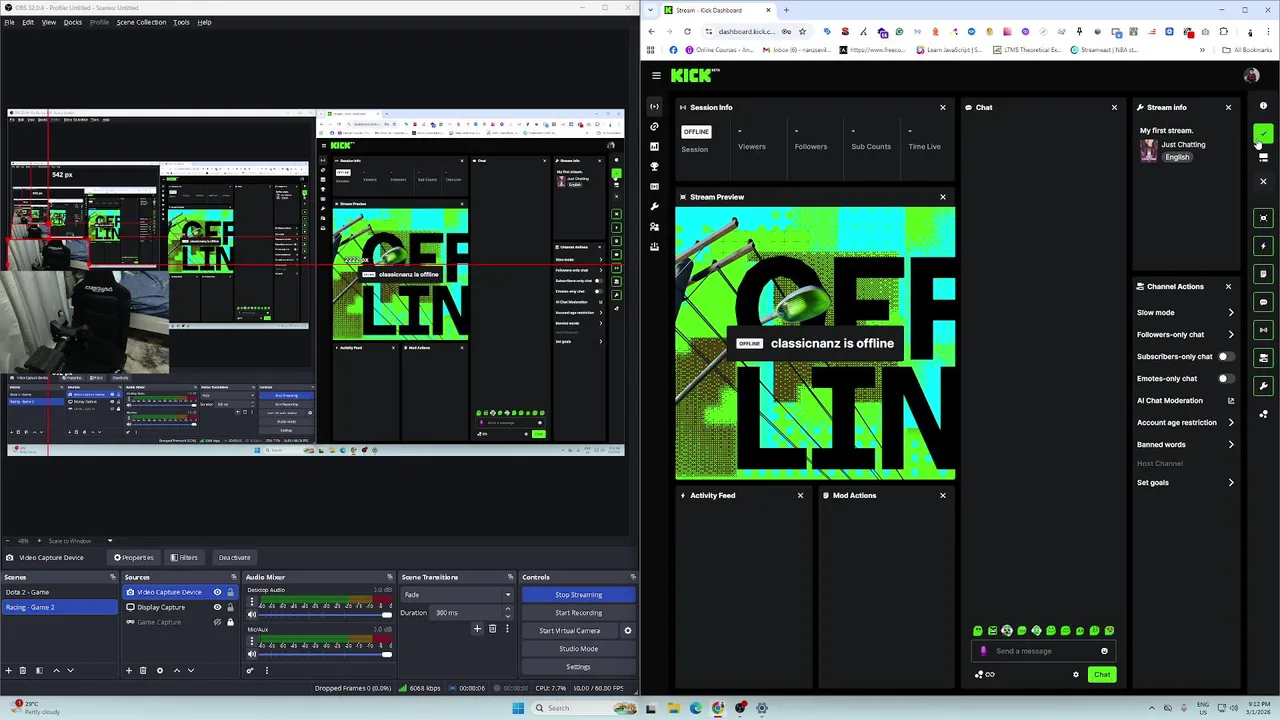Remove selected source with trash icon
This screenshot has width=1280, height=720.
coord(143,670)
